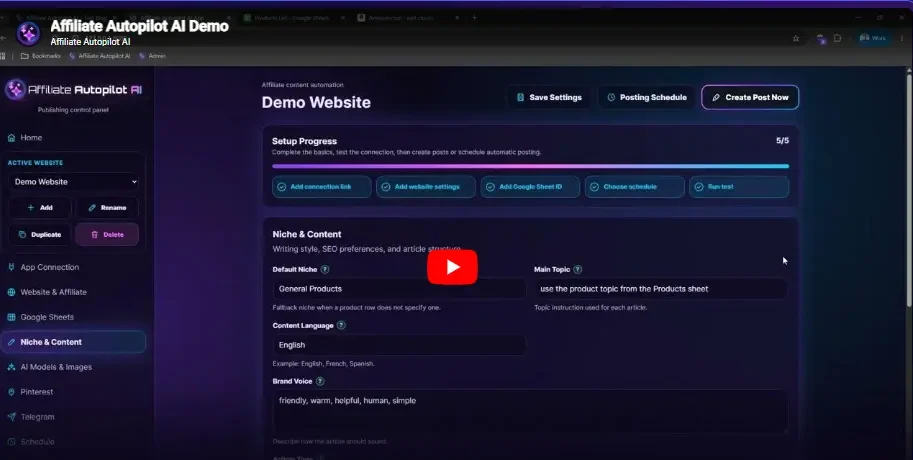This screenshot has height=460, width=913.
Task: Click the Add connection link step
Action: [321, 187]
